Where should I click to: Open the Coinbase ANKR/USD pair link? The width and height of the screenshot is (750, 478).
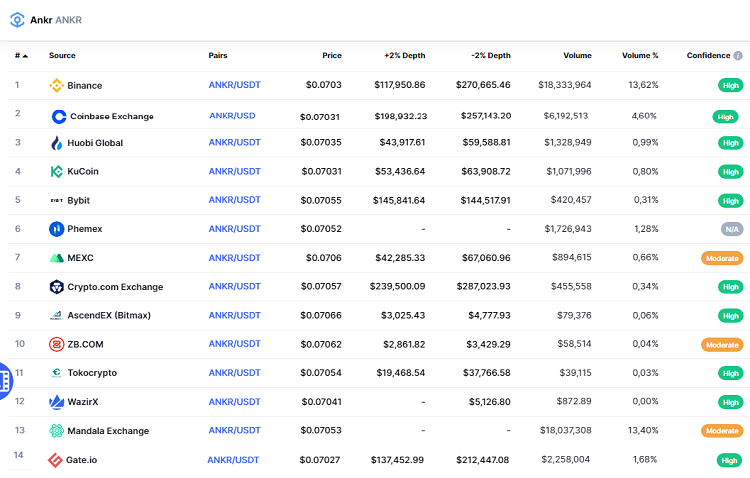[232, 116]
